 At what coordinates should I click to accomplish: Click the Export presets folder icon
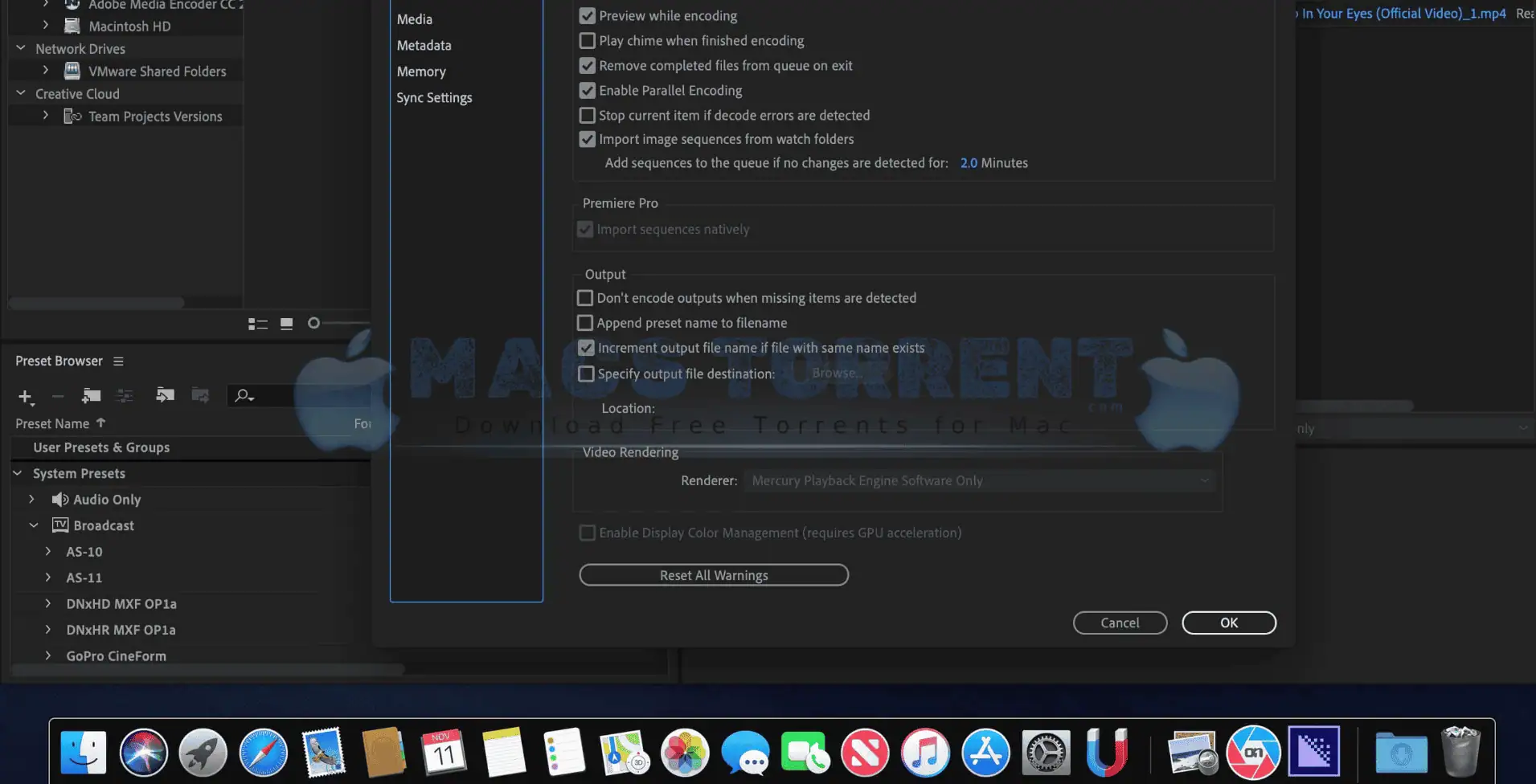(200, 395)
